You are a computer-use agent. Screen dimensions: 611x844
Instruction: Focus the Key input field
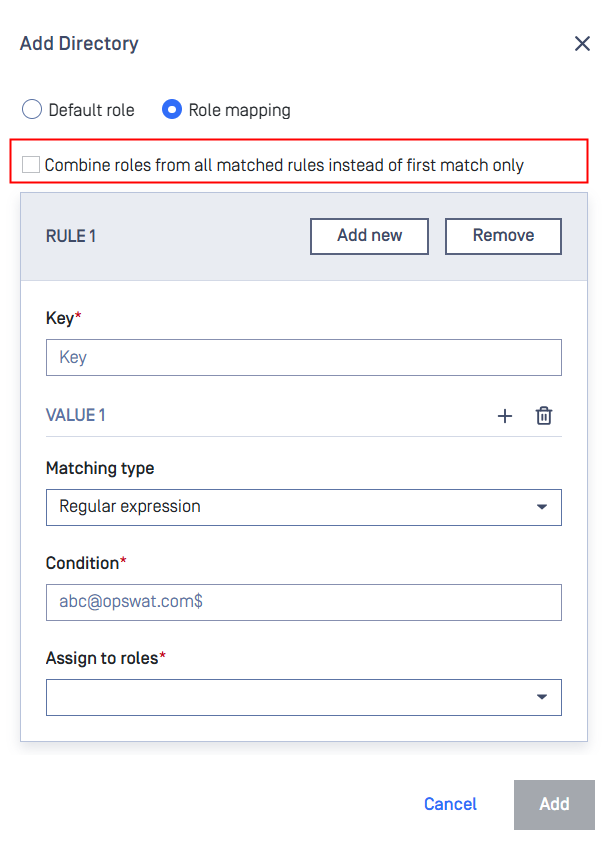(303, 357)
